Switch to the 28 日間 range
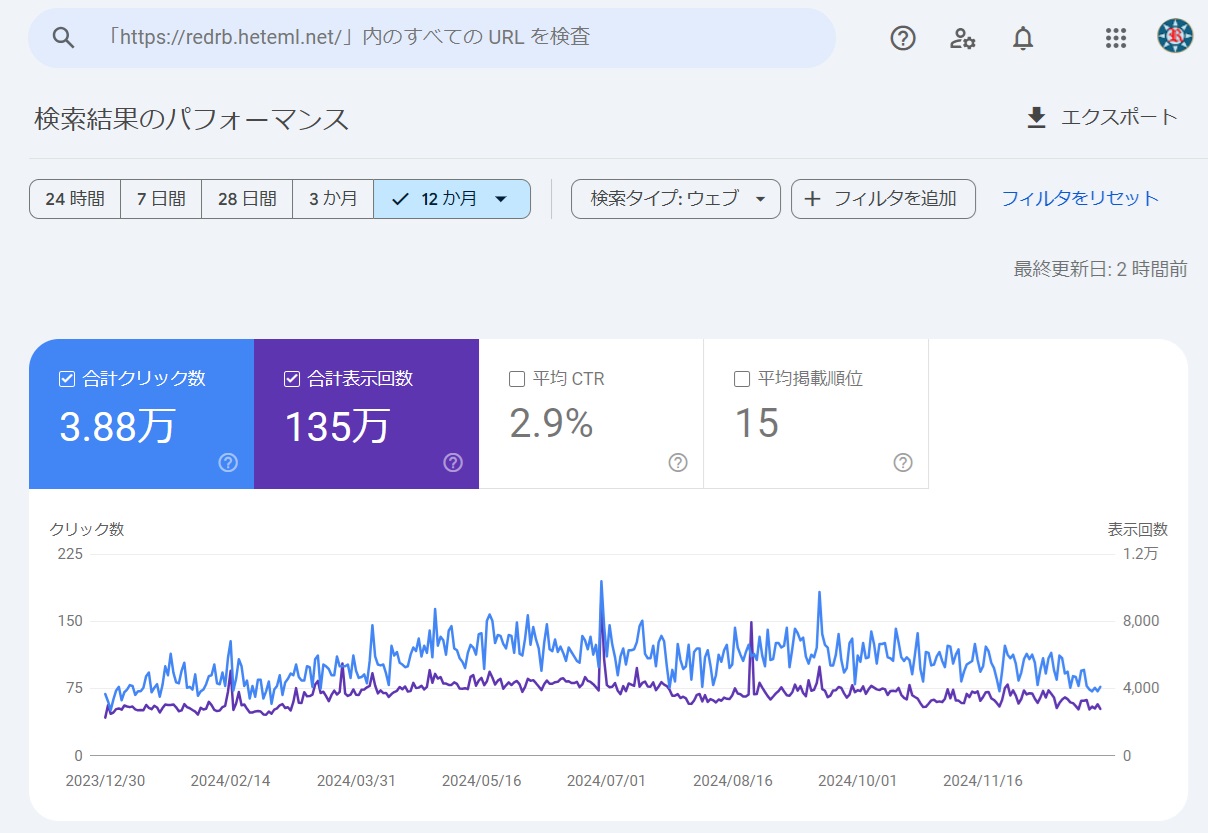 pos(247,199)
